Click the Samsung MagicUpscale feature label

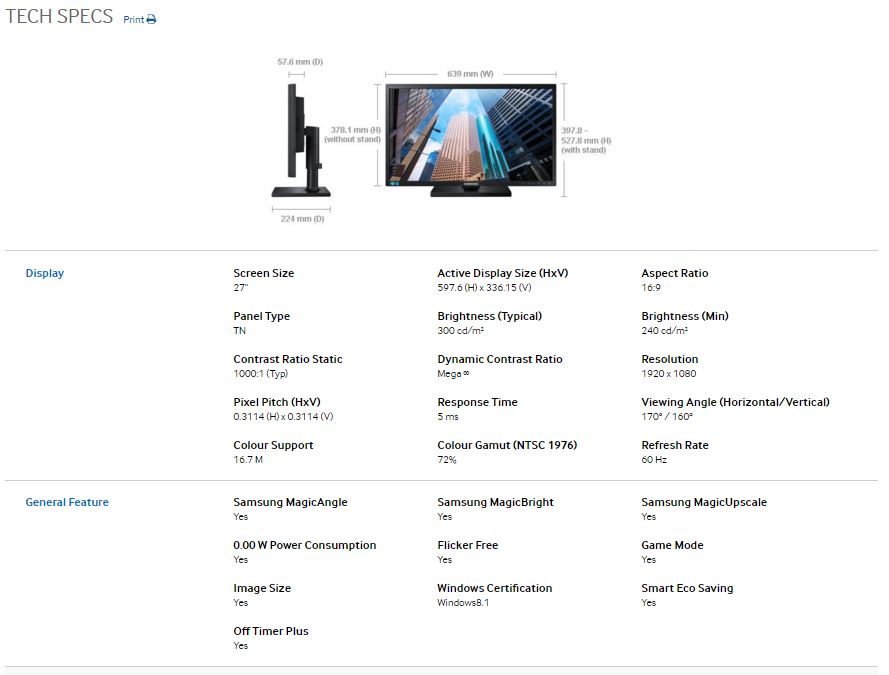(703, 502)
